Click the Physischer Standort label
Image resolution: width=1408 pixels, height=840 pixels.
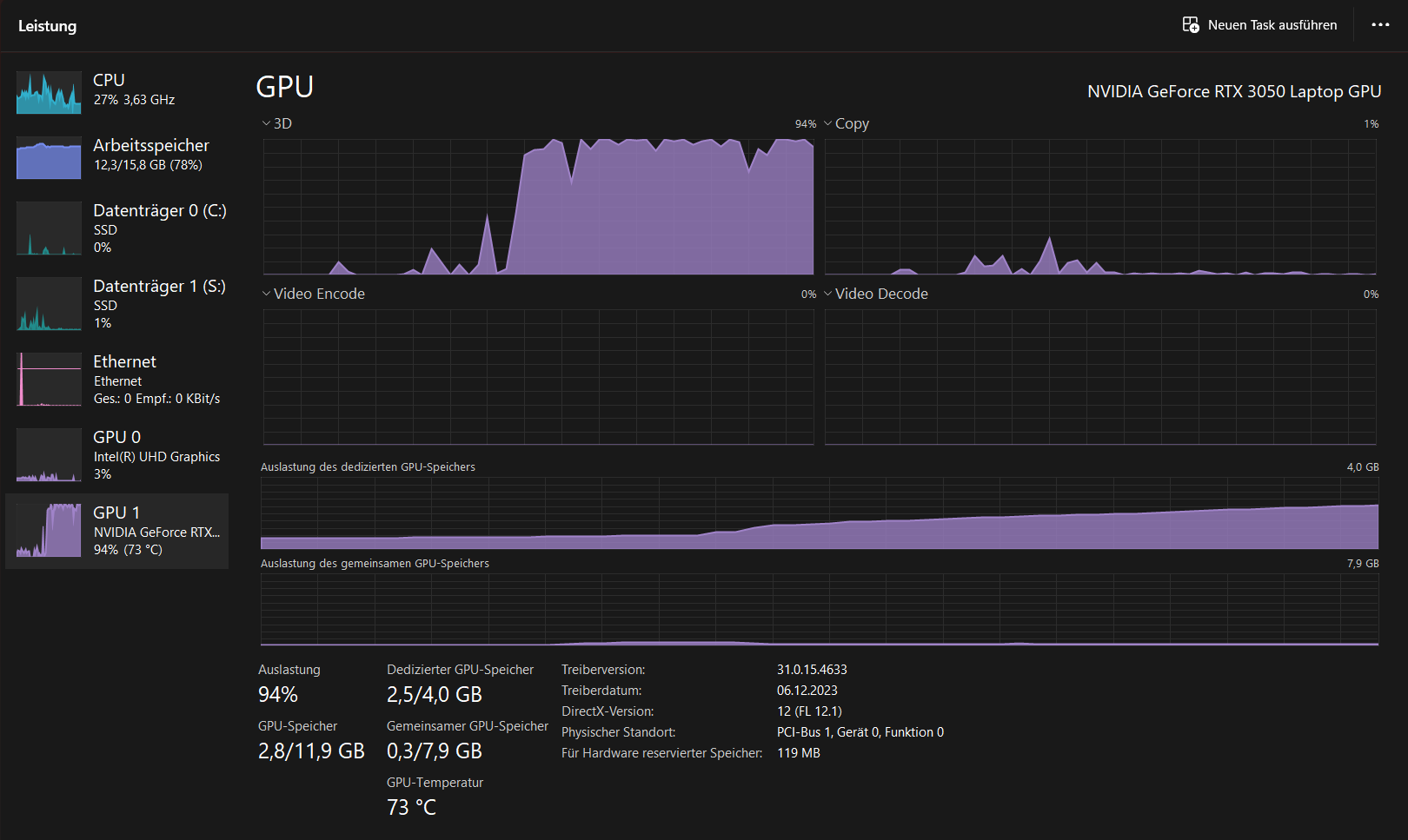(x=619, y=732)
